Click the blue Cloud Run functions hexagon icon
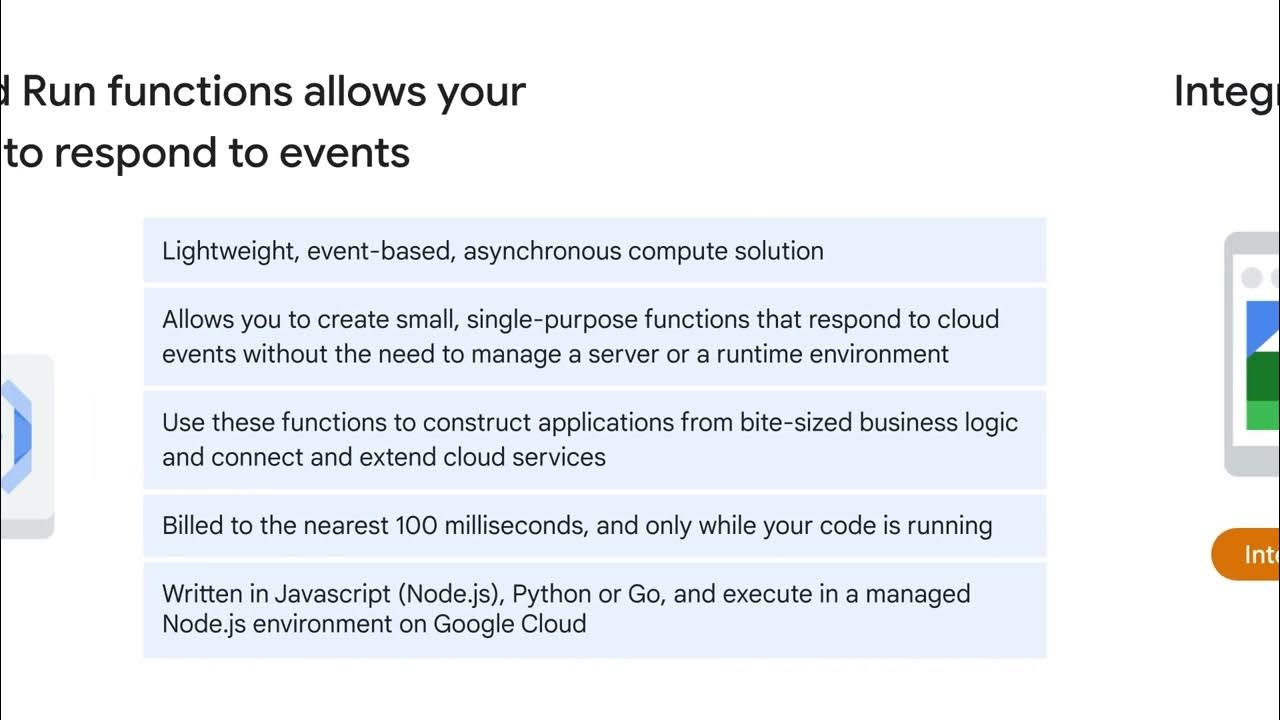Viewport: 1280px width, 720px height. 16,437
